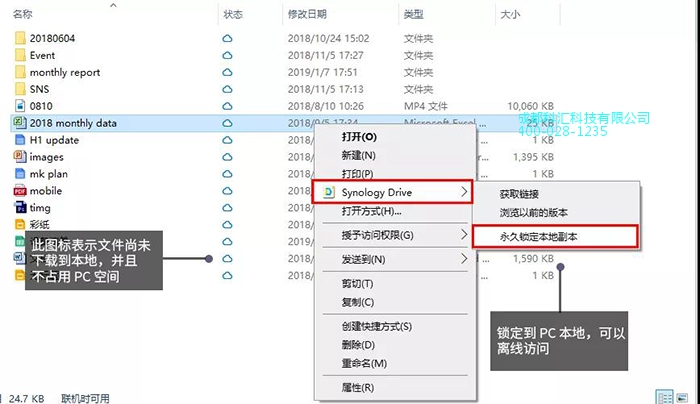The image size is (700, 404).
Task: Click cloud status icon for H1 update
Action: pos(227,140)
